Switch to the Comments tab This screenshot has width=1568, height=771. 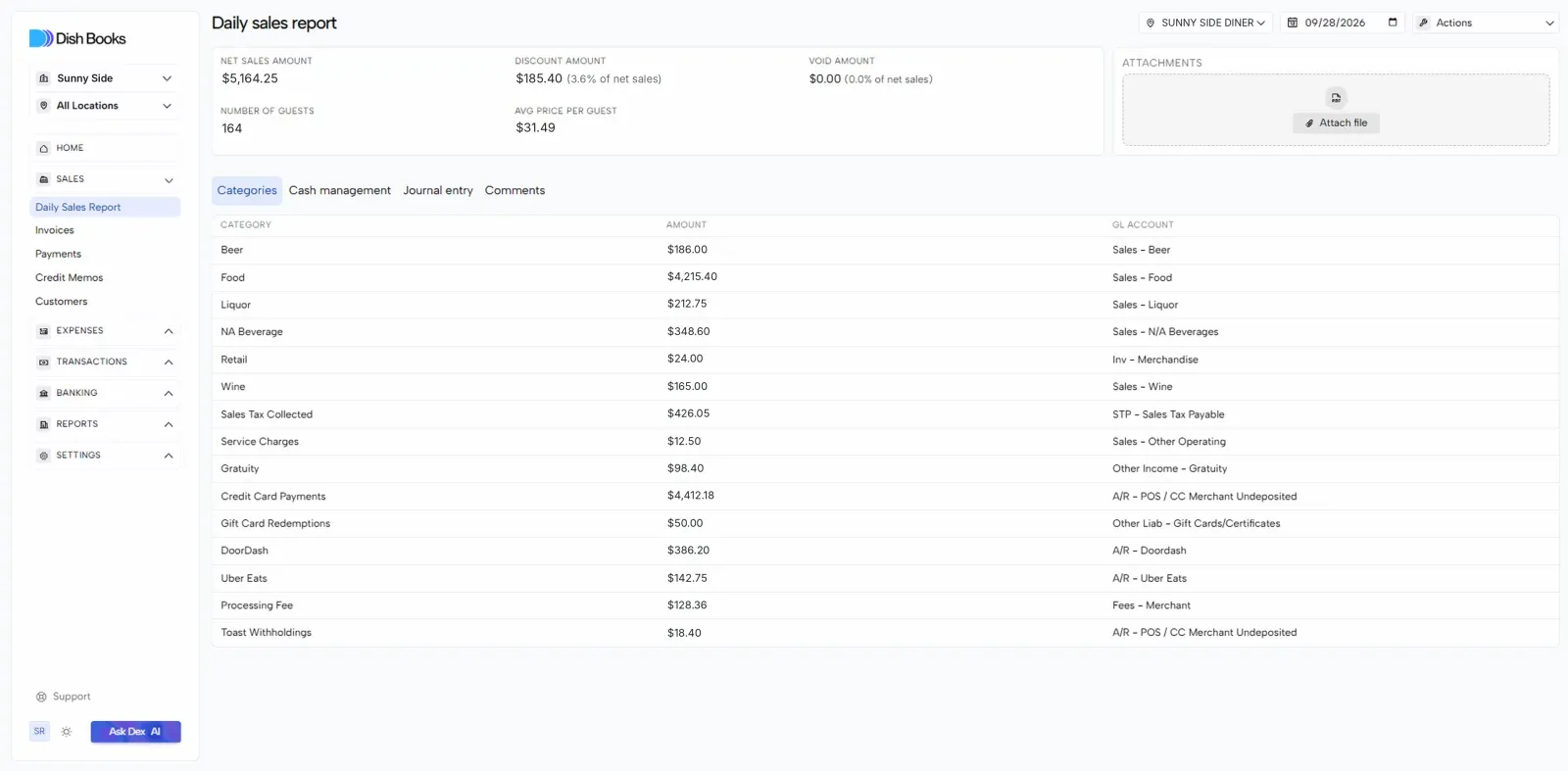(514, 191)
